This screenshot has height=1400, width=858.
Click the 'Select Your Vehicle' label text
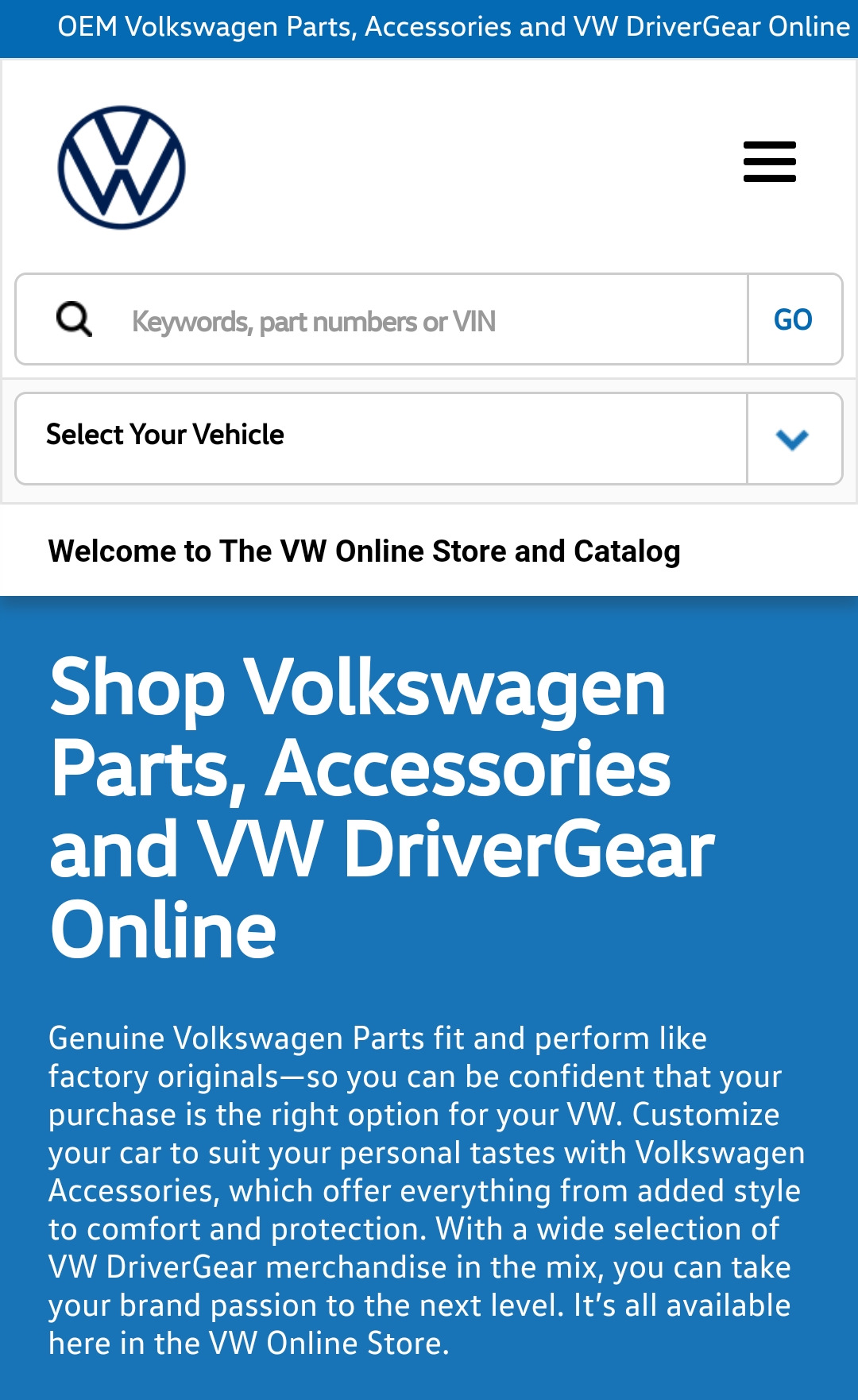coord(165,435)
